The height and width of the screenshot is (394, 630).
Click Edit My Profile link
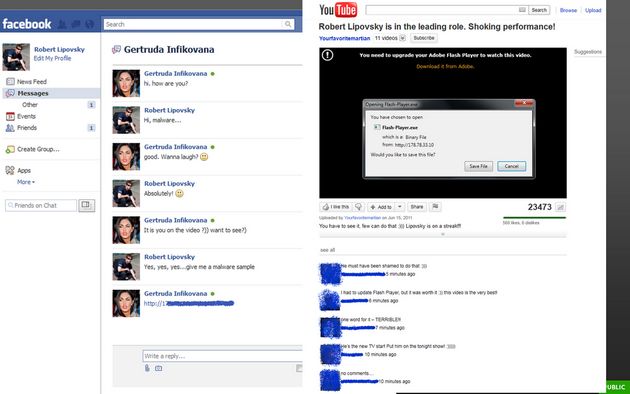52,59
